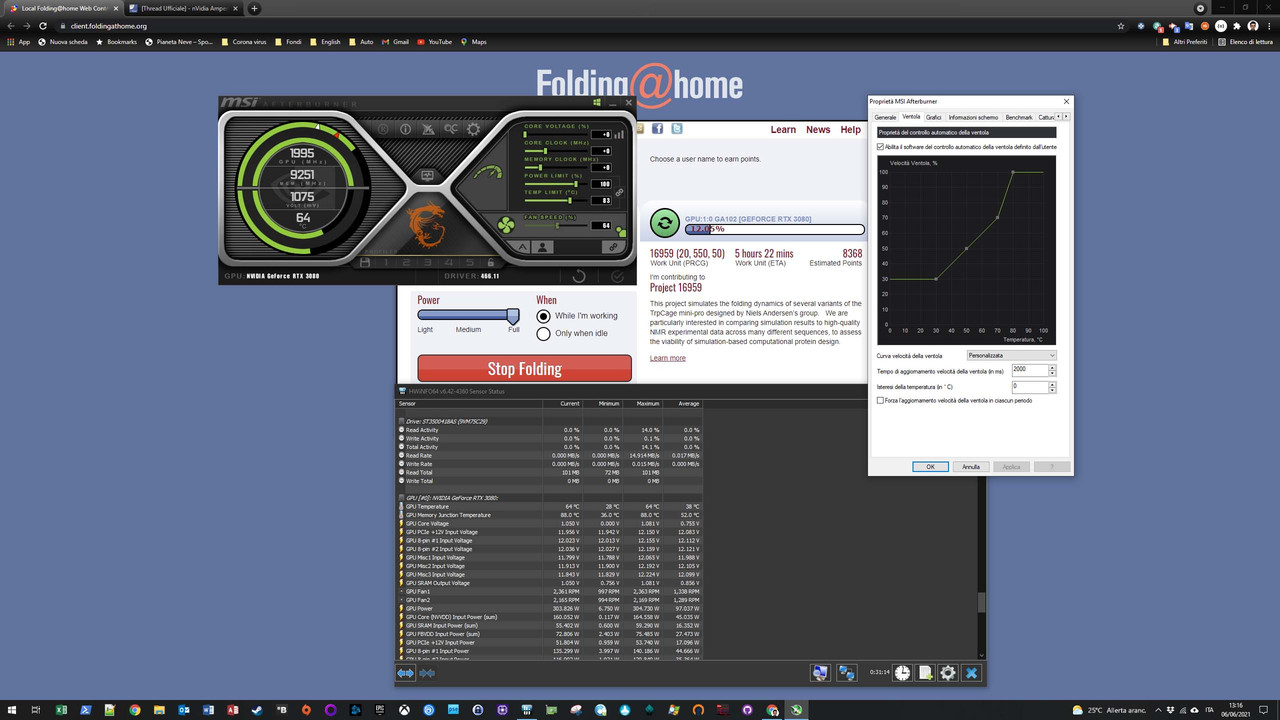The width and height of the screenshot is (1280, 720).
Task: Click the Fan Speed value box
Action: [601, 225]
